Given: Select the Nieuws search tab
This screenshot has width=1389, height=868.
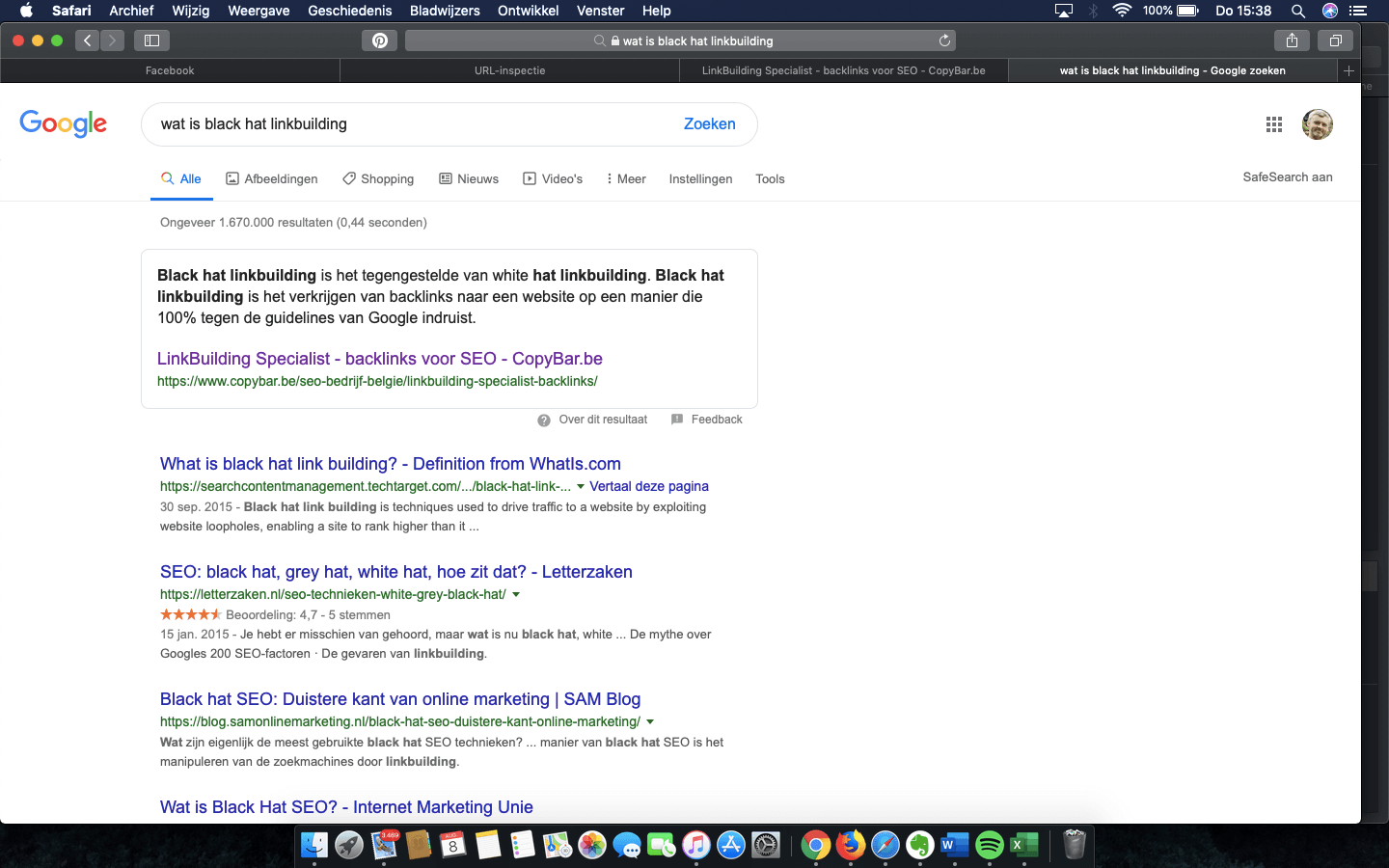Looking at the screenshot, I should [469, 179].
